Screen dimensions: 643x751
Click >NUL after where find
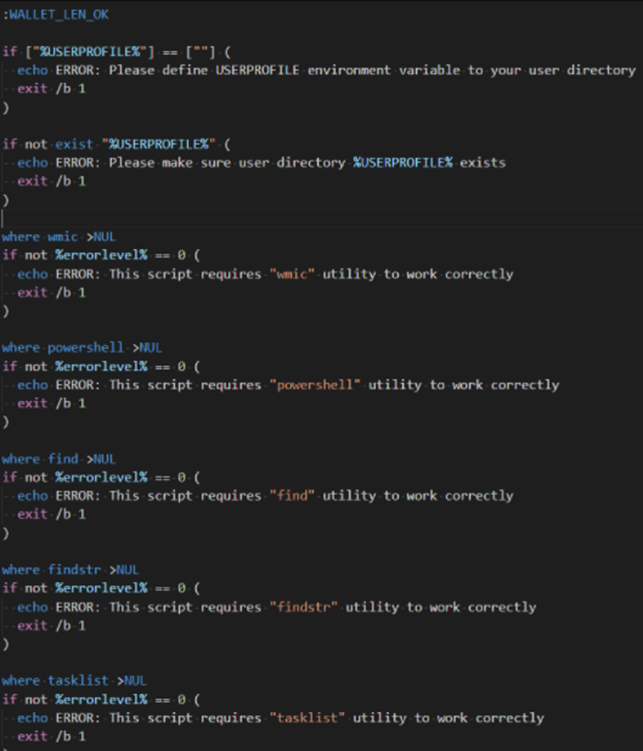pos(101,459)
